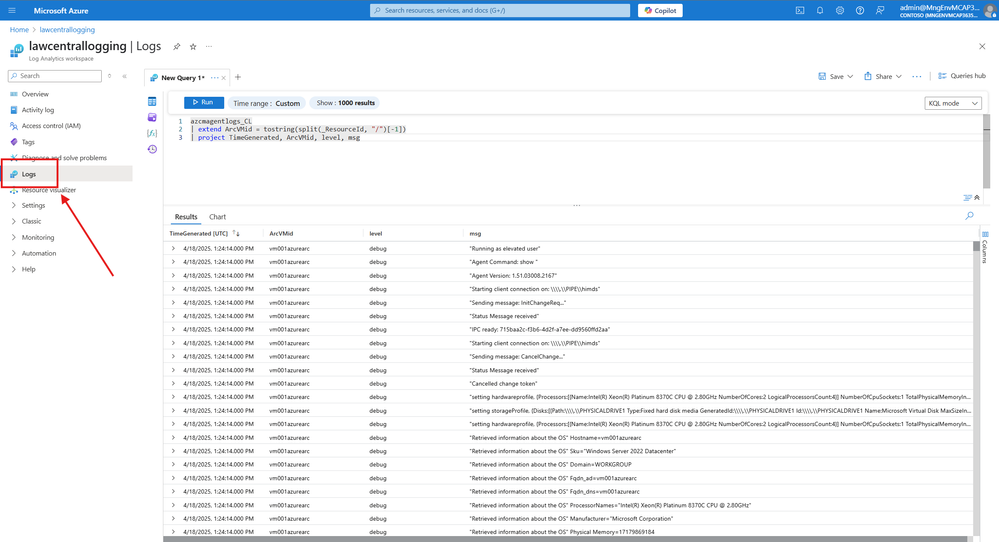Open more options next to star
The width and height of the screenshot is (999, 542).
point(209,46)
